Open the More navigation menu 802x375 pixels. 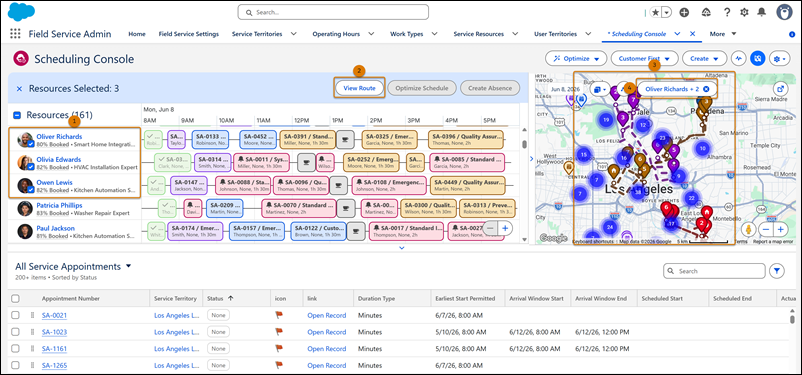[x=723, y=34]
